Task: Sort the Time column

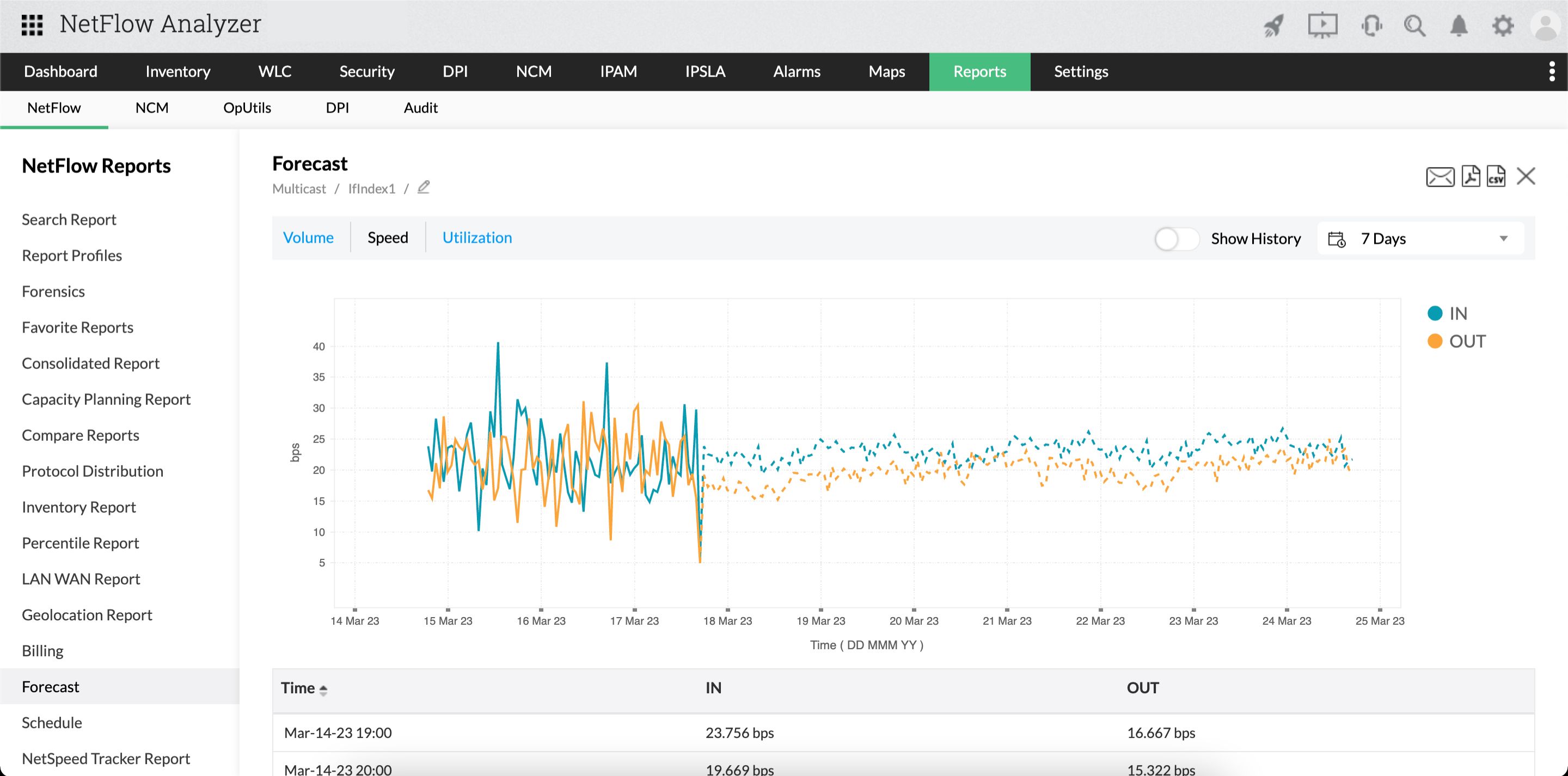Action: point(323,689)
